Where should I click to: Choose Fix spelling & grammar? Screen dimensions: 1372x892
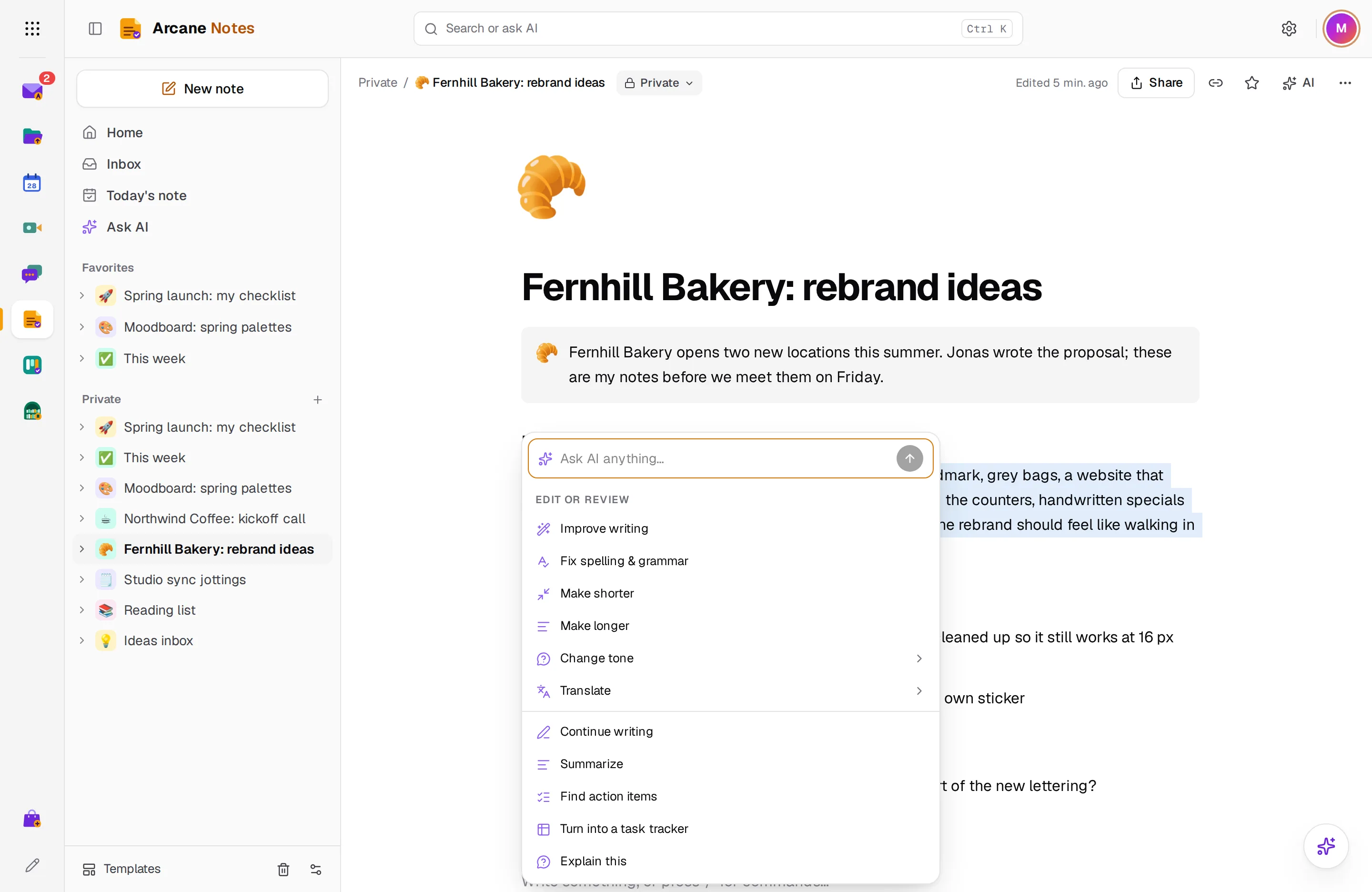click(x=730, y=561)
